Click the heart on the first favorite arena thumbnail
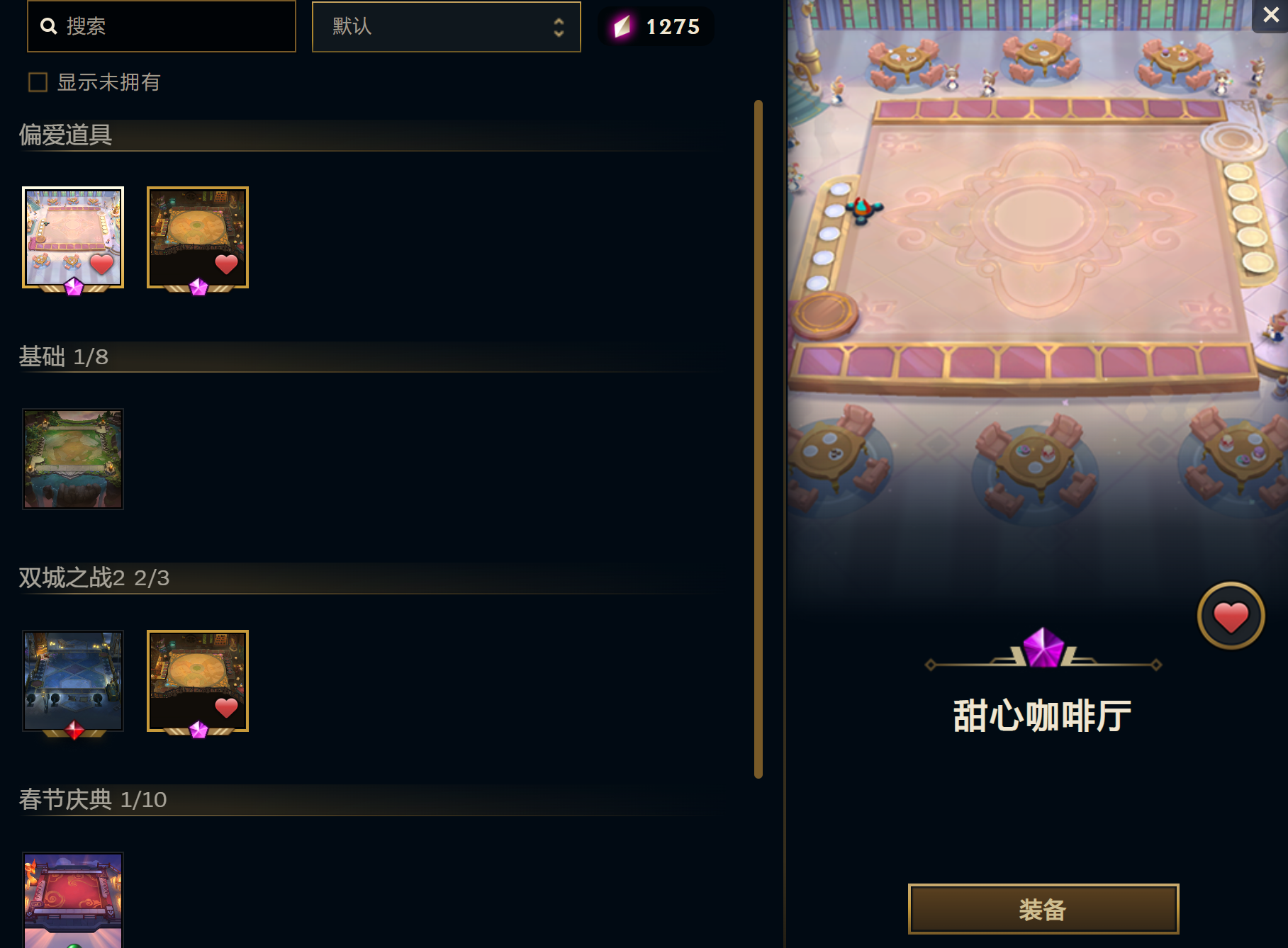The height and width of the screenshot is (948, 1288). (x=101, y=264)
